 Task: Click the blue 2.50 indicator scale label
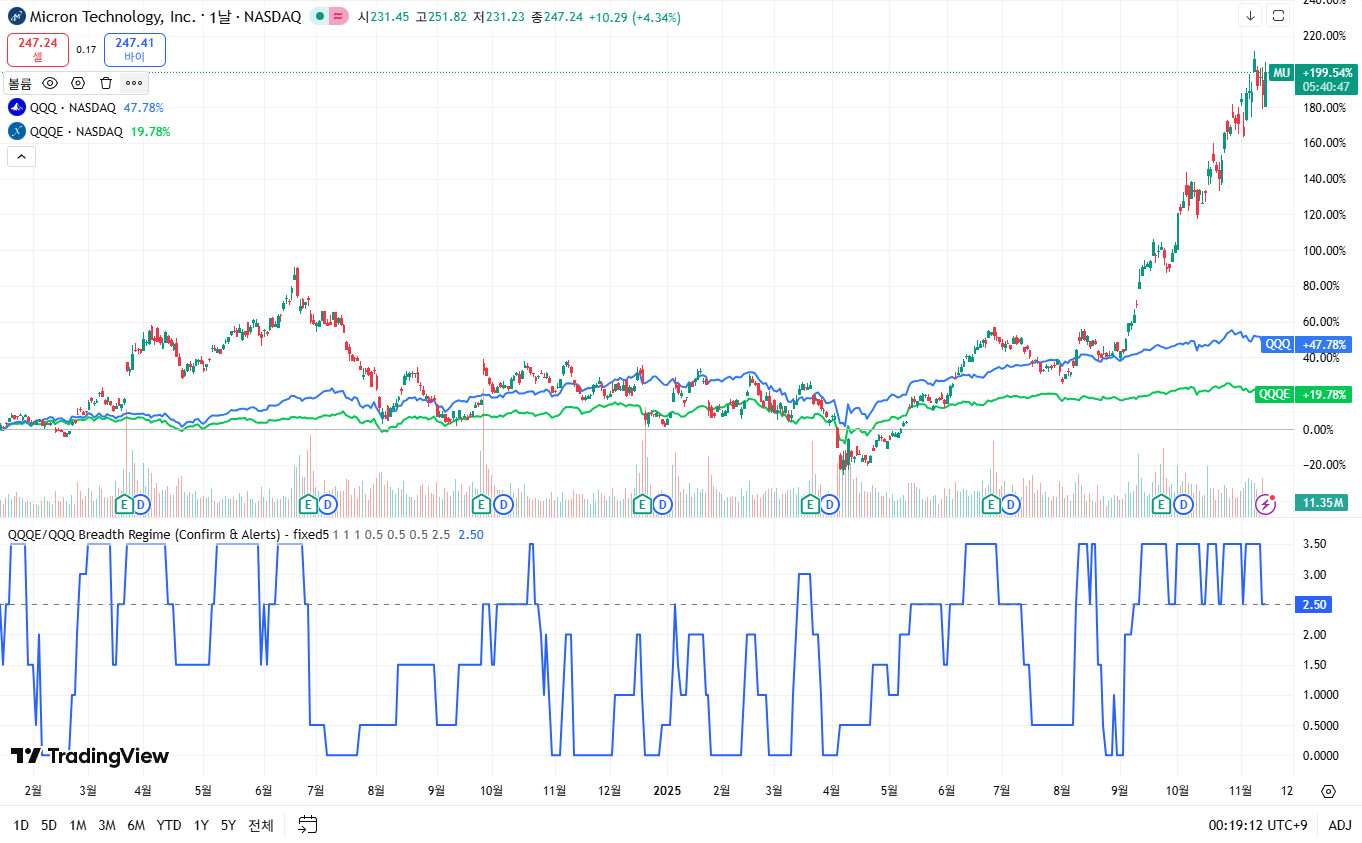[x=1315, y=605]
